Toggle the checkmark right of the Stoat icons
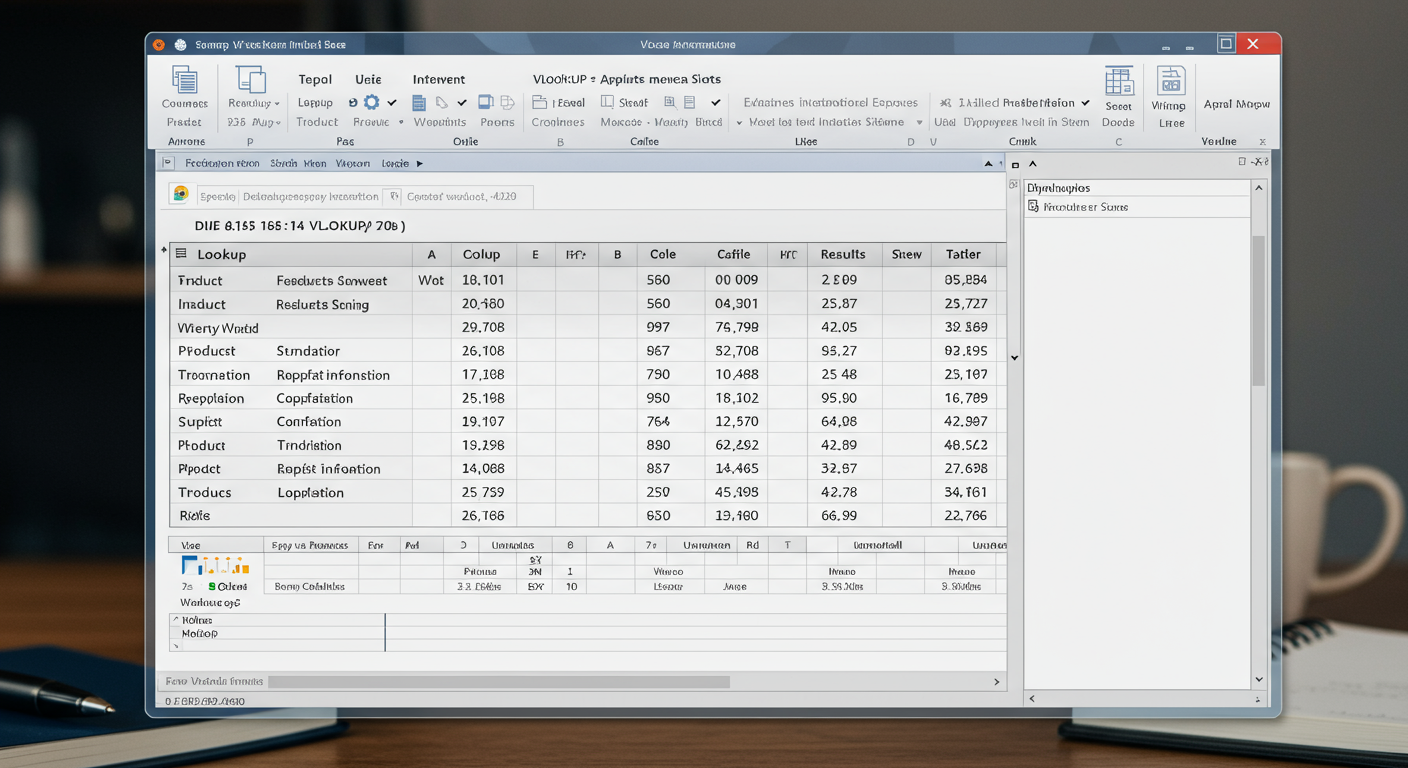The image size is (1408, 768). (716, 102)
